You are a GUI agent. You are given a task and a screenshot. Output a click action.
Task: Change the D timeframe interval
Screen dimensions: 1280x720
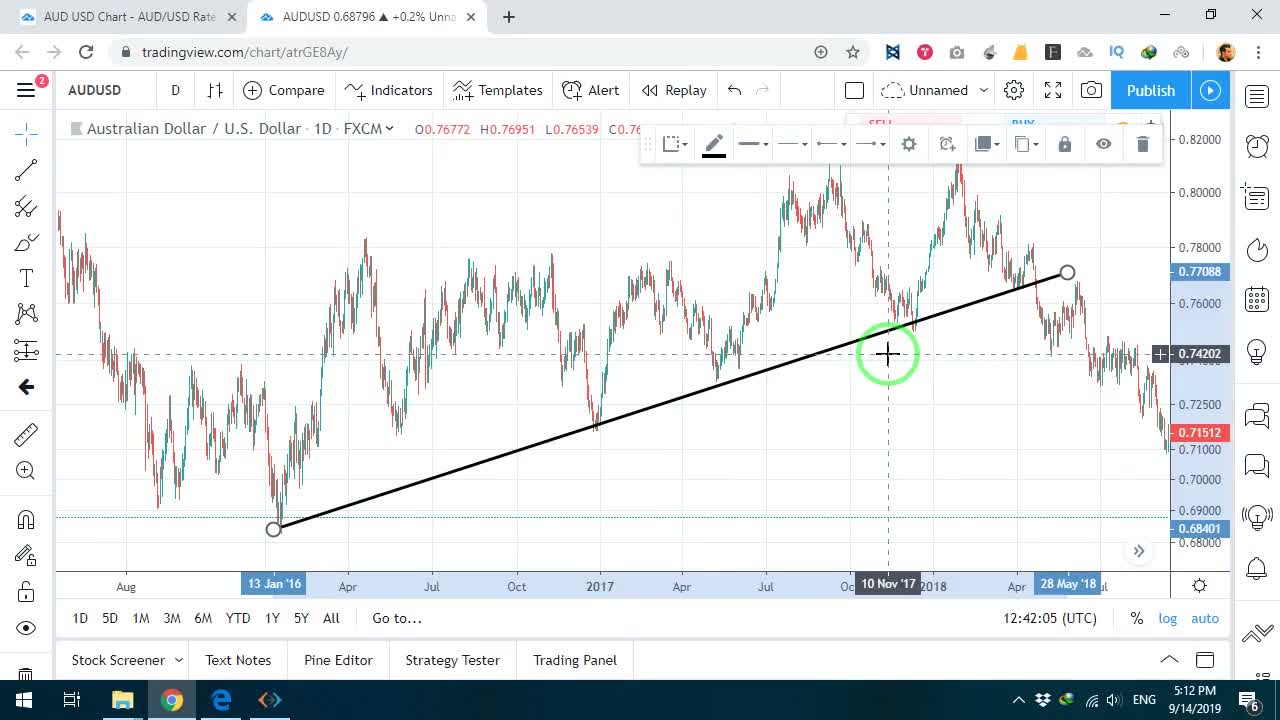coord(175,90)
